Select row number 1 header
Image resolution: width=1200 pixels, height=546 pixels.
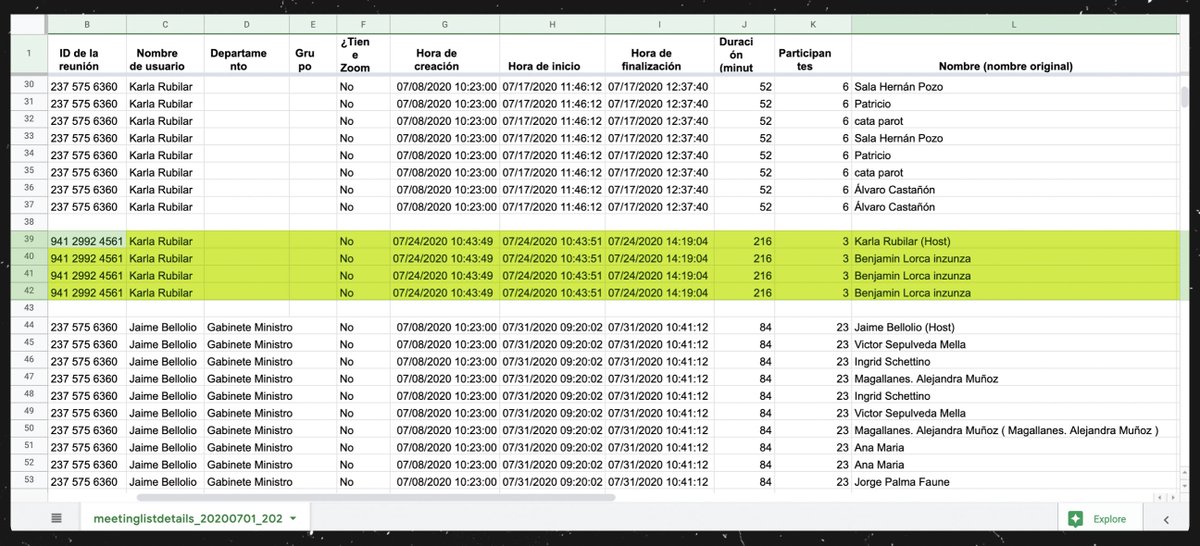[29, 54]
